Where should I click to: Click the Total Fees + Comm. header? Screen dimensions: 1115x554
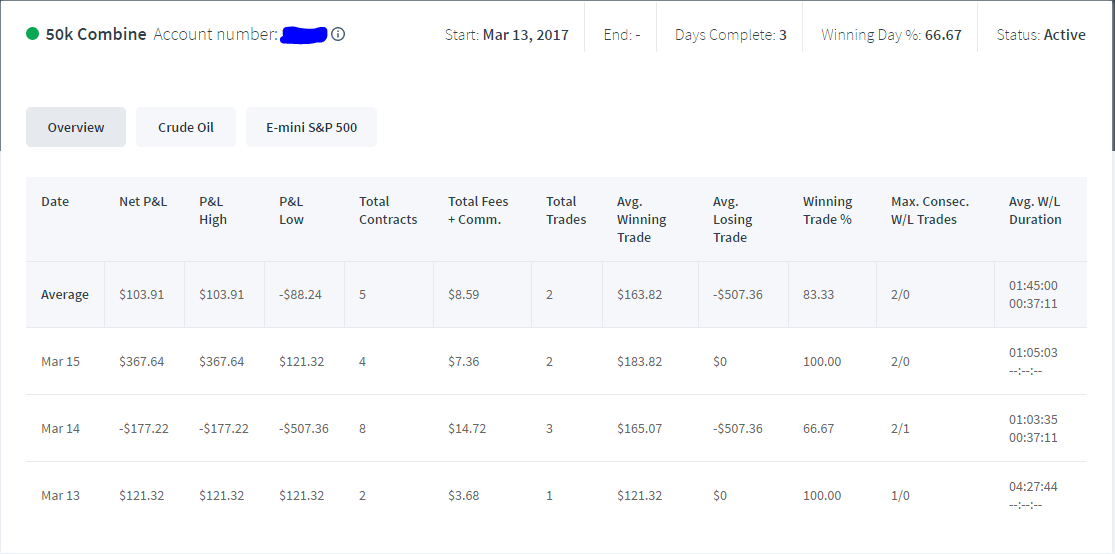coord(478,211)
